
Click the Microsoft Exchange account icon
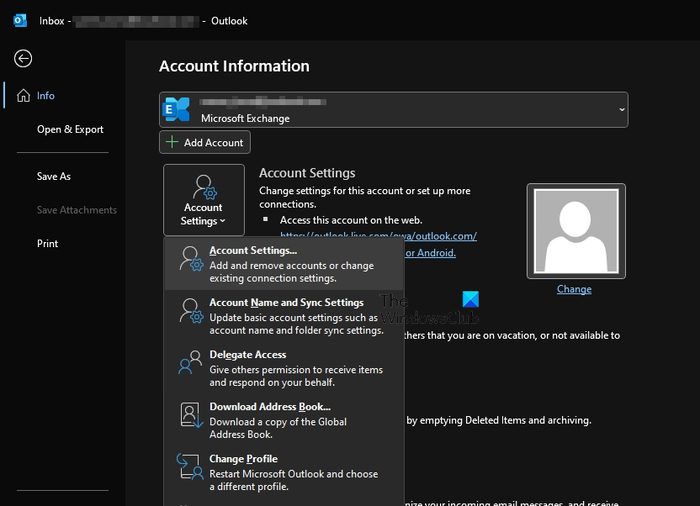click(178, 109)
